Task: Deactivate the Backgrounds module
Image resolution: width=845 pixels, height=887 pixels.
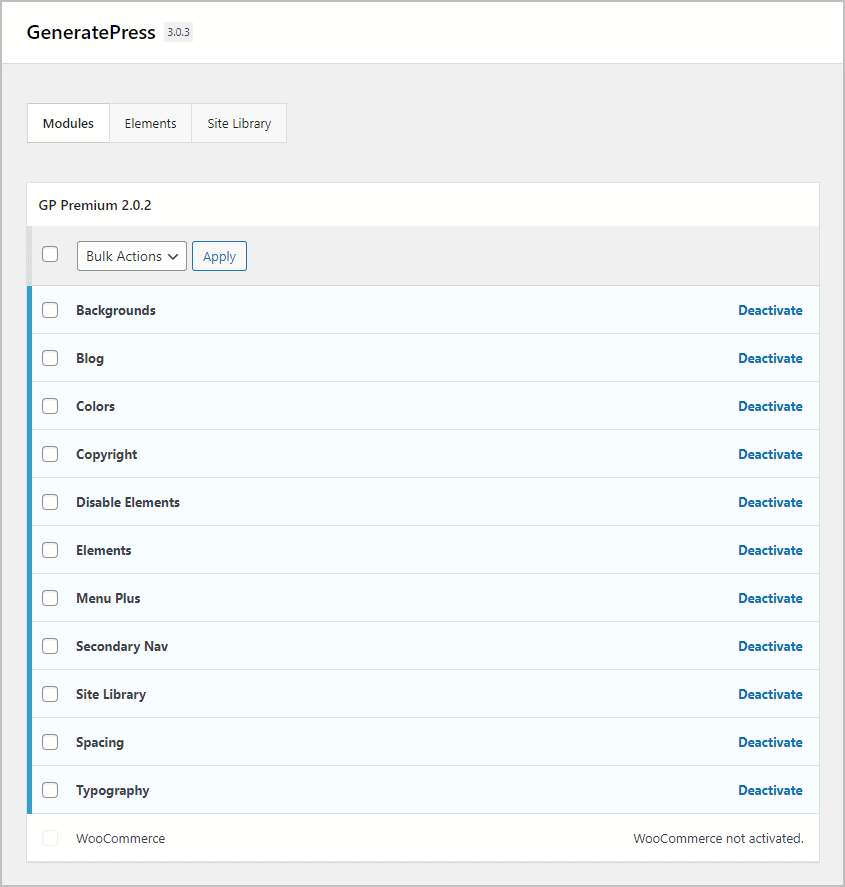Action: (770, 310)
